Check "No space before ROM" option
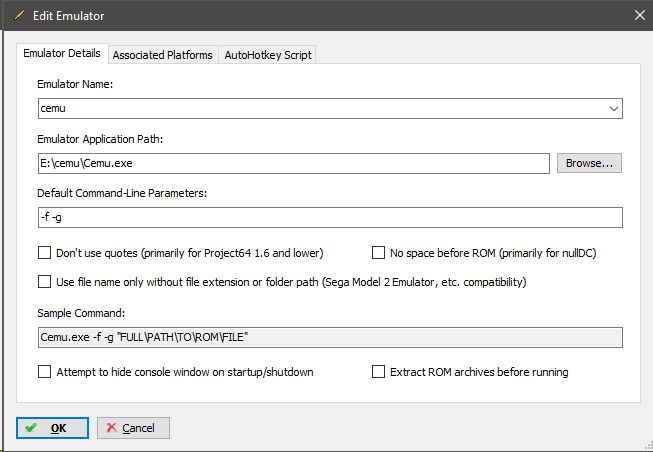 click(378, 253)
